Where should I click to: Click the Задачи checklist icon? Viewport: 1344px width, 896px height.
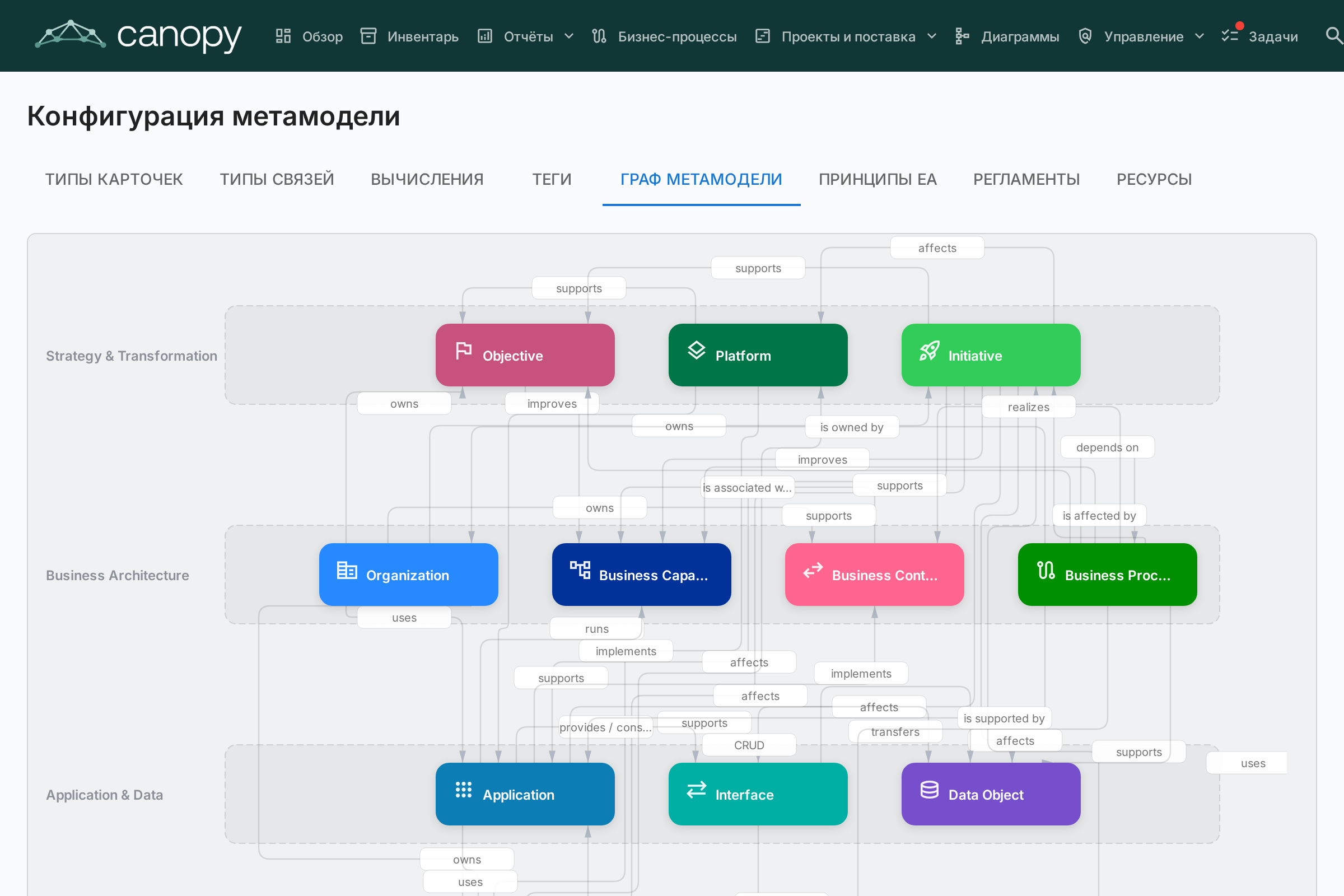tap(1230, 35)
